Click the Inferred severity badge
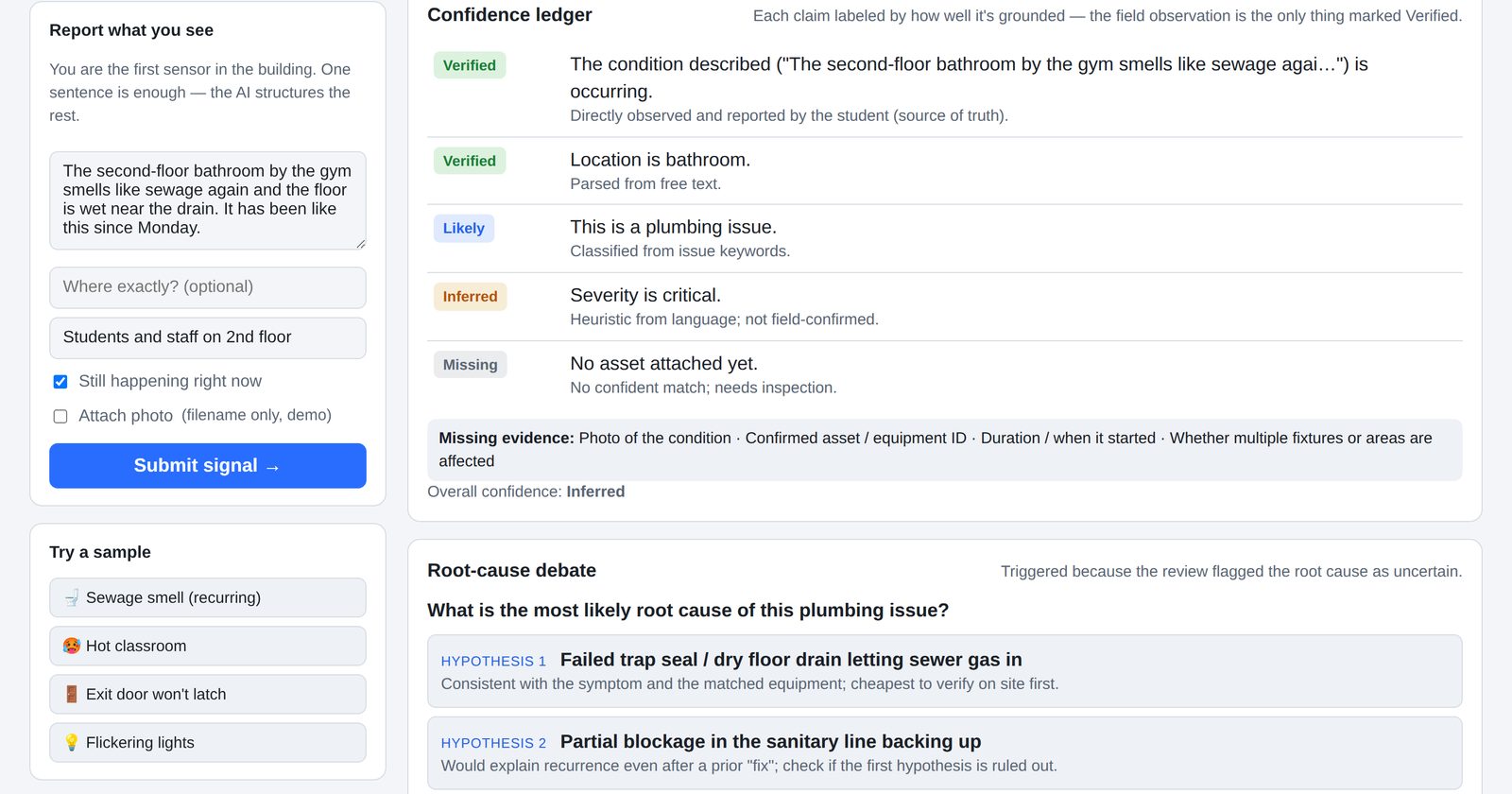 click(x=470, y=297)
